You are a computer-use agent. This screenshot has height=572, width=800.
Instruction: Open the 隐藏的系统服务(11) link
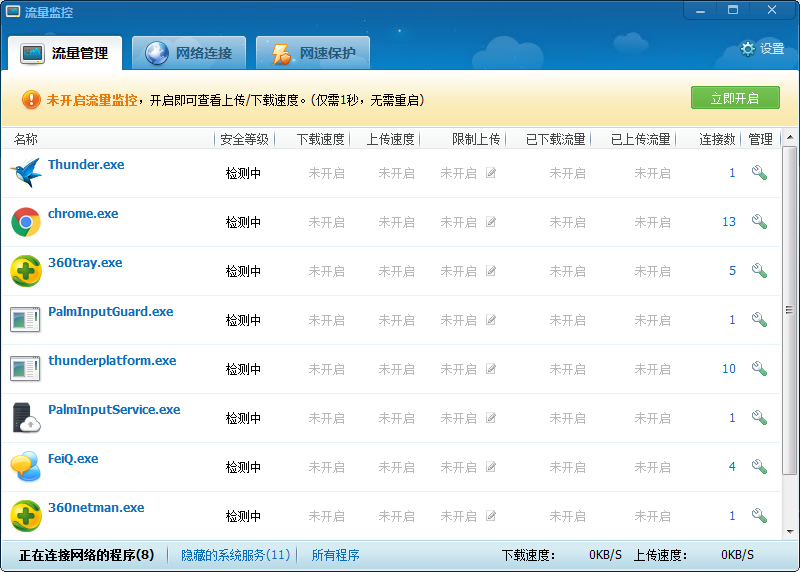(235, 555)
